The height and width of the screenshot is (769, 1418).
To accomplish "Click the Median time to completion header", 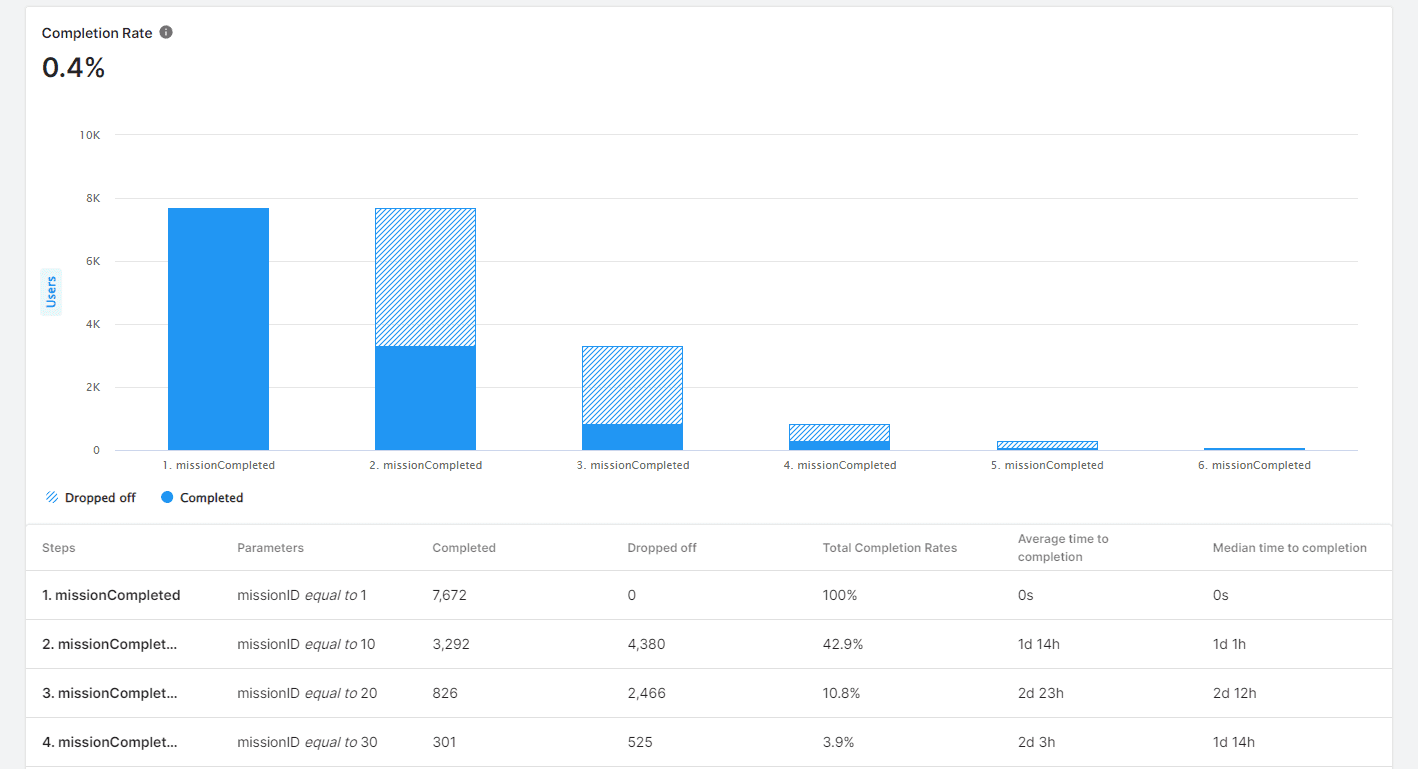I will (x=1289, y=547).
